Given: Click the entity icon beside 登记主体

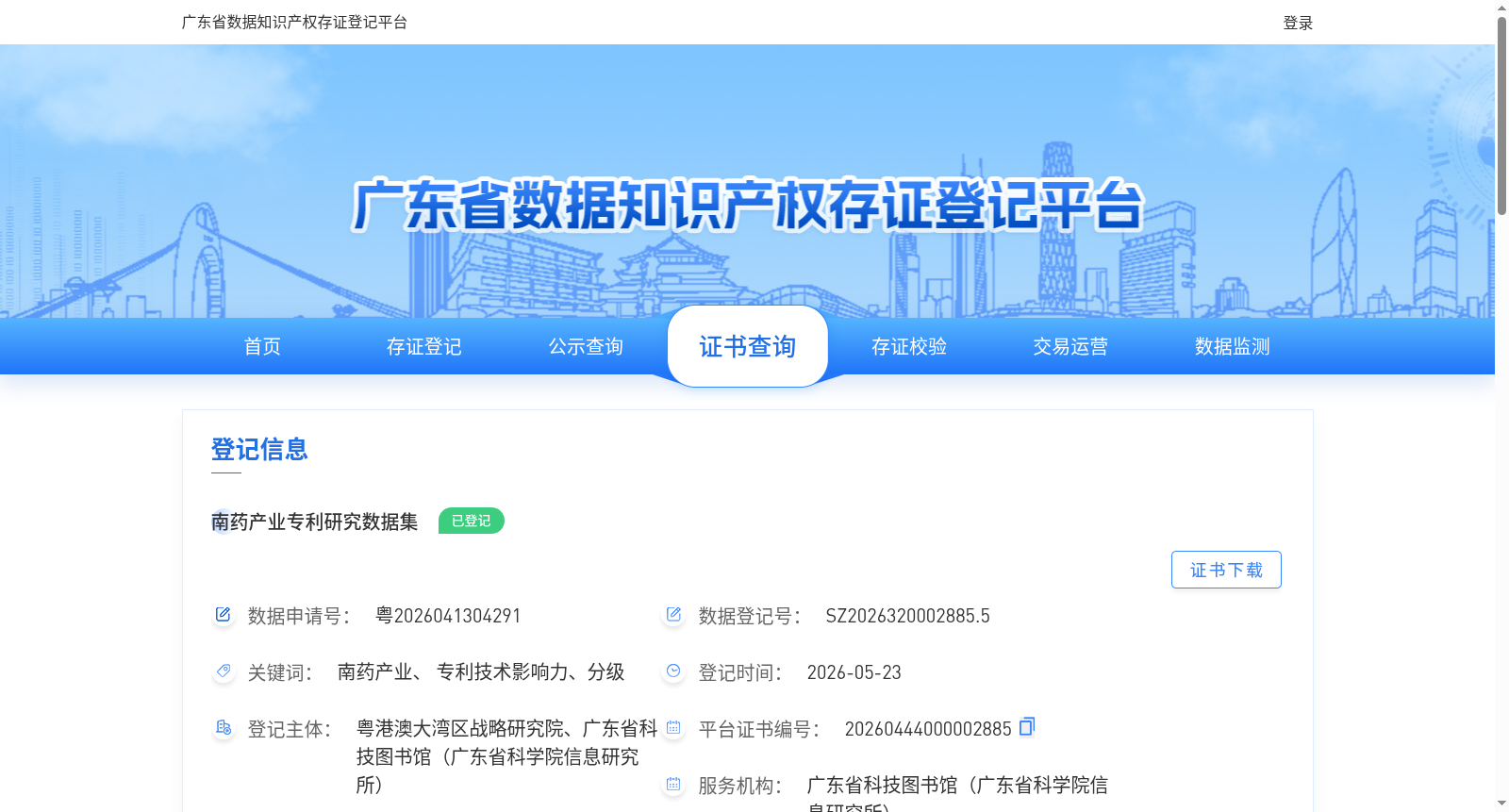Looking at the screenshot, I should 223,728.
